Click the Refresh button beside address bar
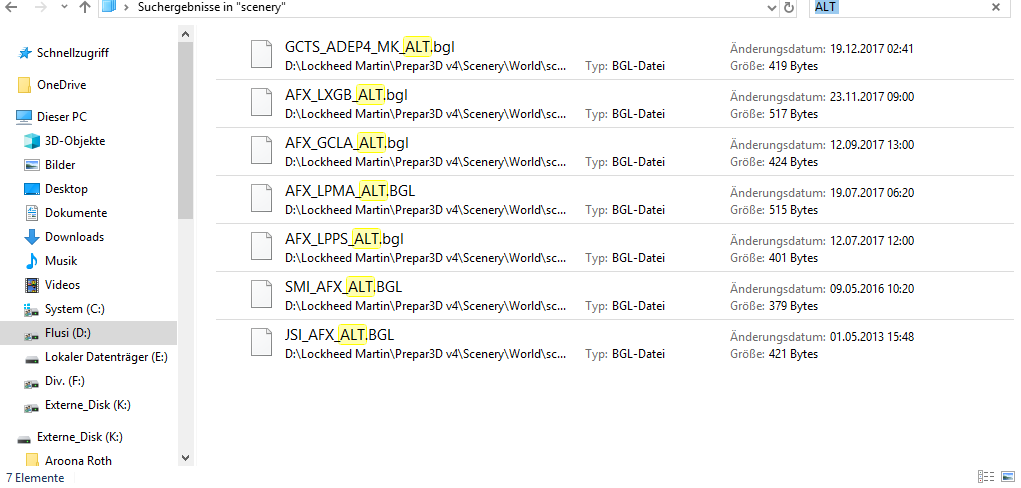 [x=790, y=8]
